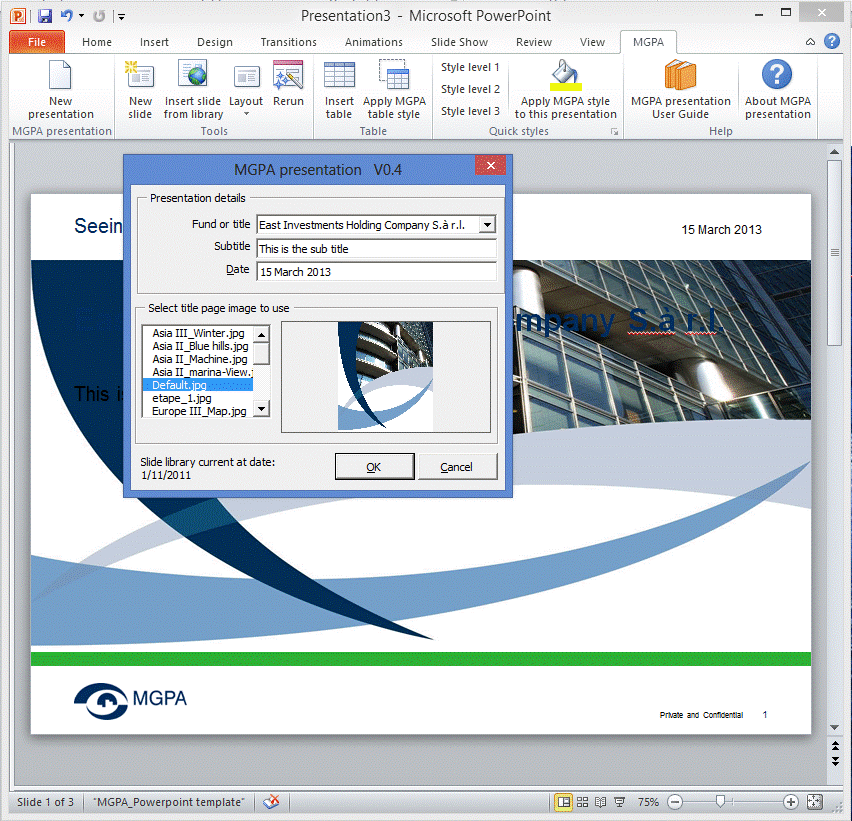Select Europe III_Map.jpg in the list
Viewport: 852px width, 821px height.
(x=198, y=411)
